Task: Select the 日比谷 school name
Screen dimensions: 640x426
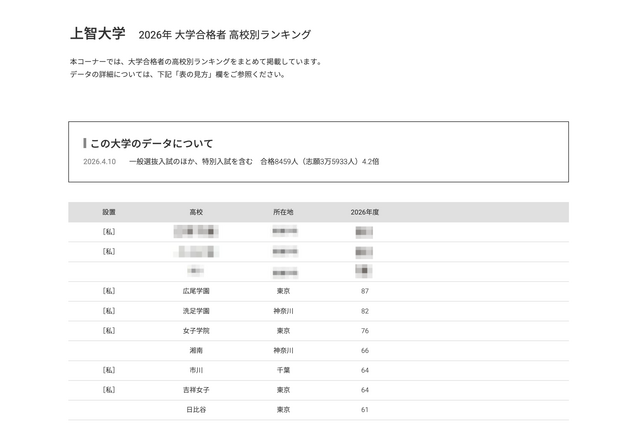Action: [196, 409]
